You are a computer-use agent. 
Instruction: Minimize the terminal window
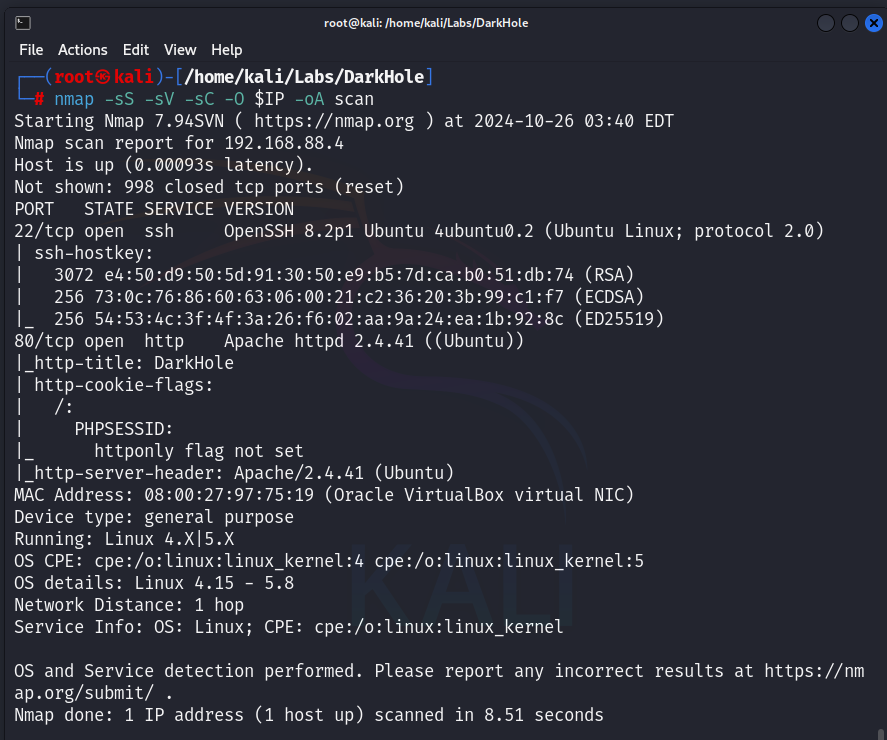(826, 23)
